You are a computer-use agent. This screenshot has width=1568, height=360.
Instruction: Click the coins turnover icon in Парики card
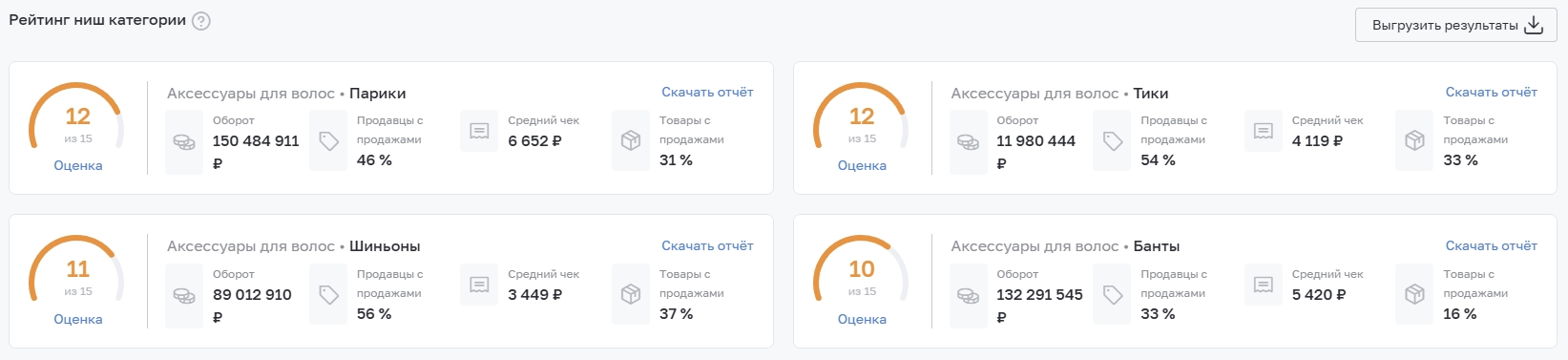pos(184,142)
